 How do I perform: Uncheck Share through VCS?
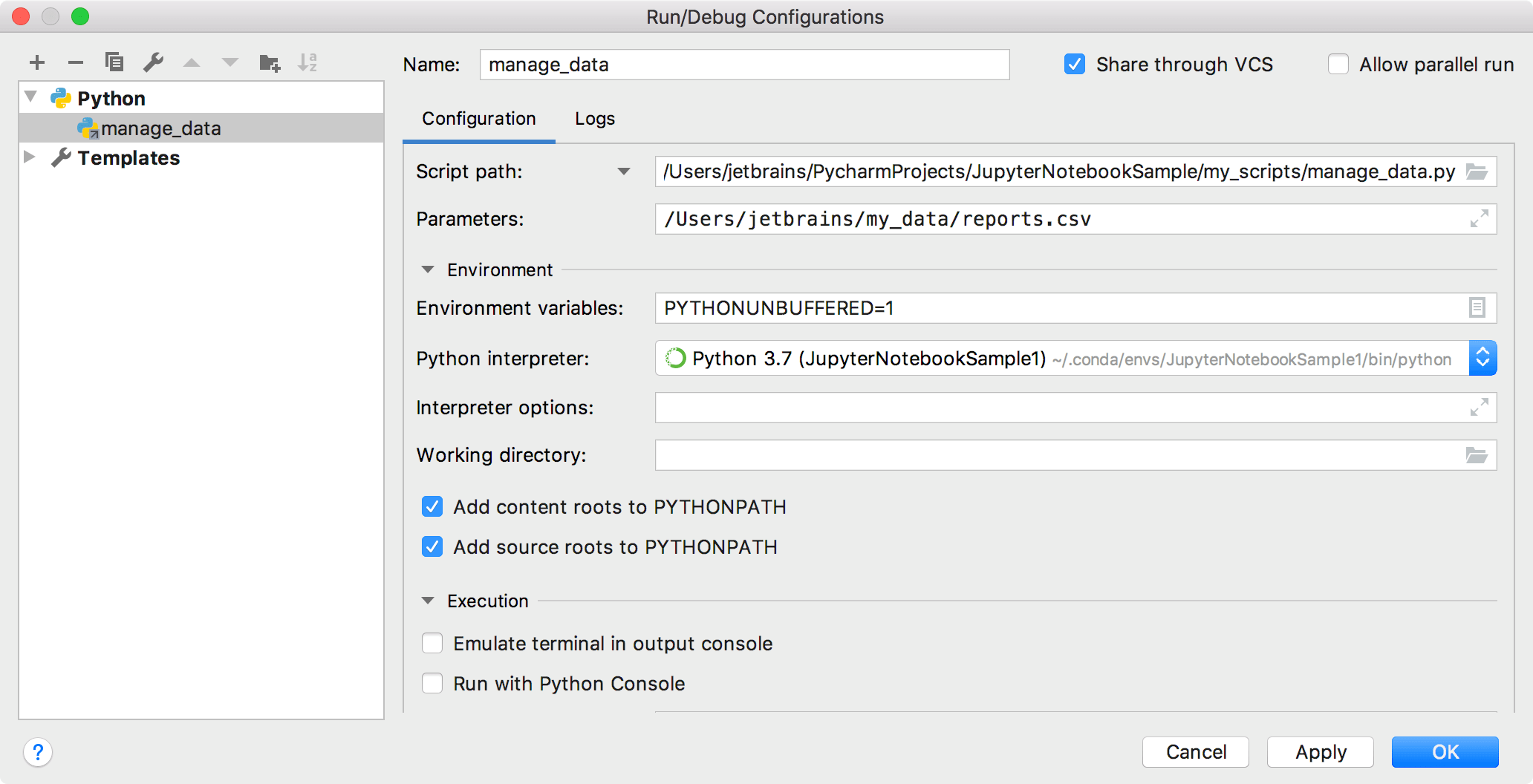click(x=1074, y=65)
